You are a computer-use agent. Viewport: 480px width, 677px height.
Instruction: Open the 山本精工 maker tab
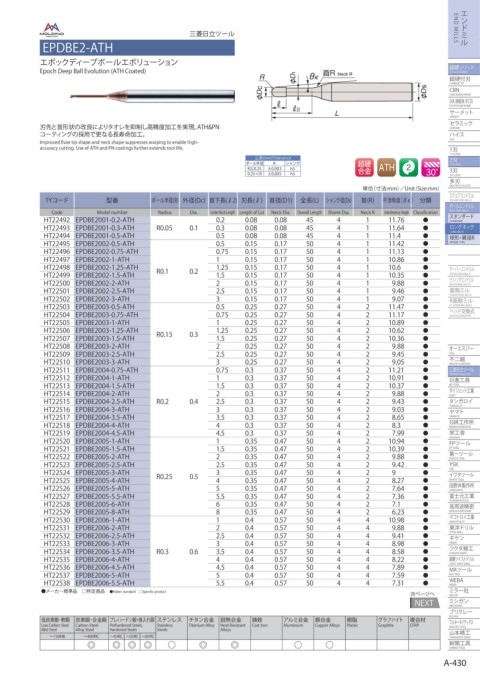coord(464,633)
